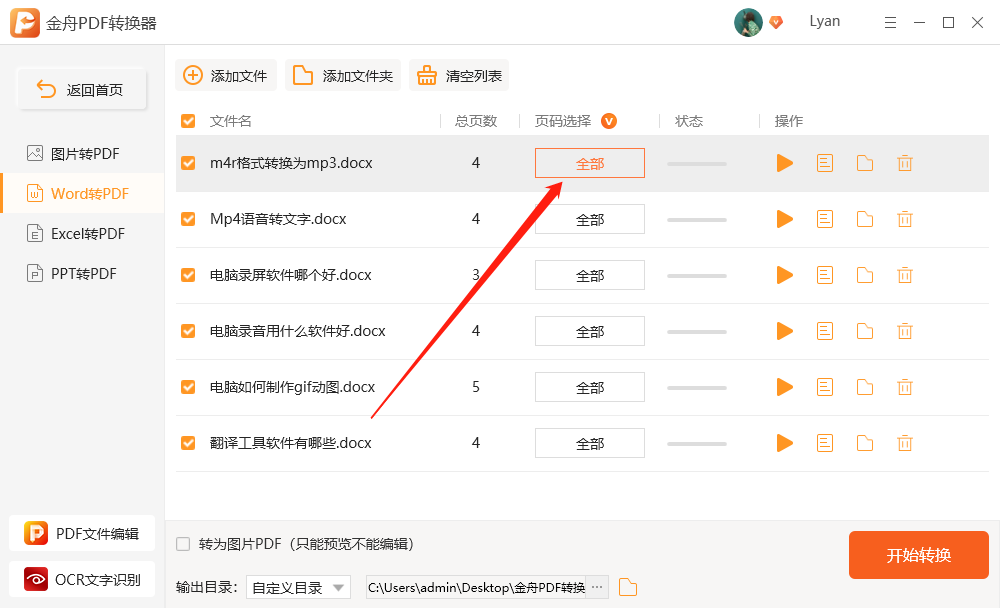Open output folder icon for m4r格式转换为mp3.docx
Screen dimensions: 1000x609
[865, 163]
